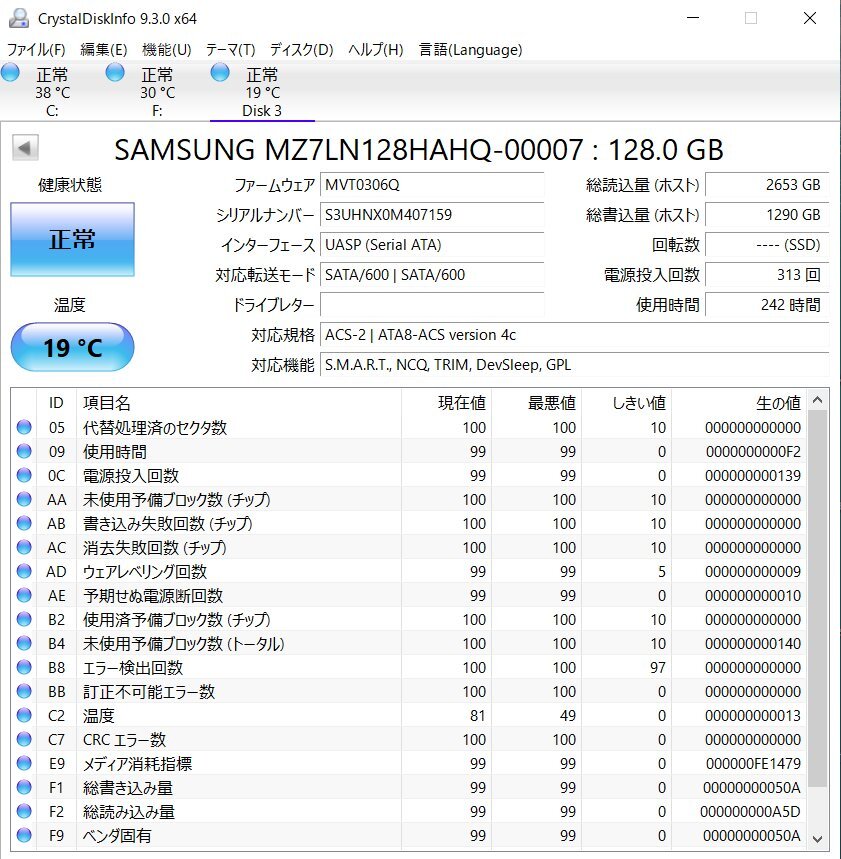This screenshot has width=841, height=859.
Task: Click the rotation rate value ---- (SSD)
Action: click(767, 245)
